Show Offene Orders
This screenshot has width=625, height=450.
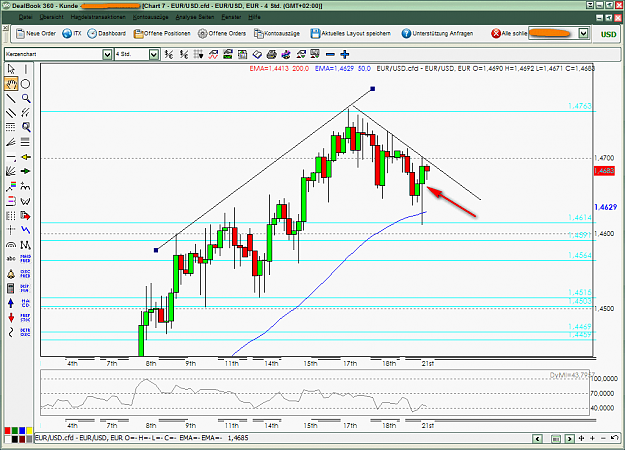pos(222,33)
